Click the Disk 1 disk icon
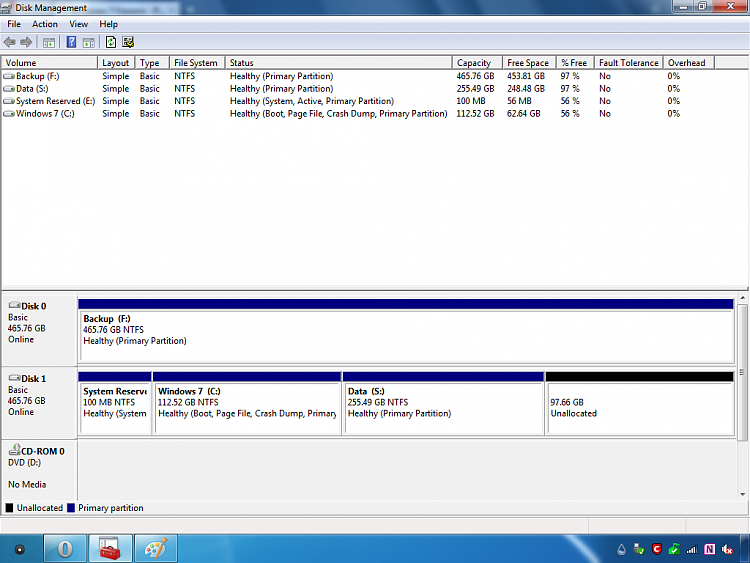This screenshot has height=563, width=750. click(x=14, y=378)
